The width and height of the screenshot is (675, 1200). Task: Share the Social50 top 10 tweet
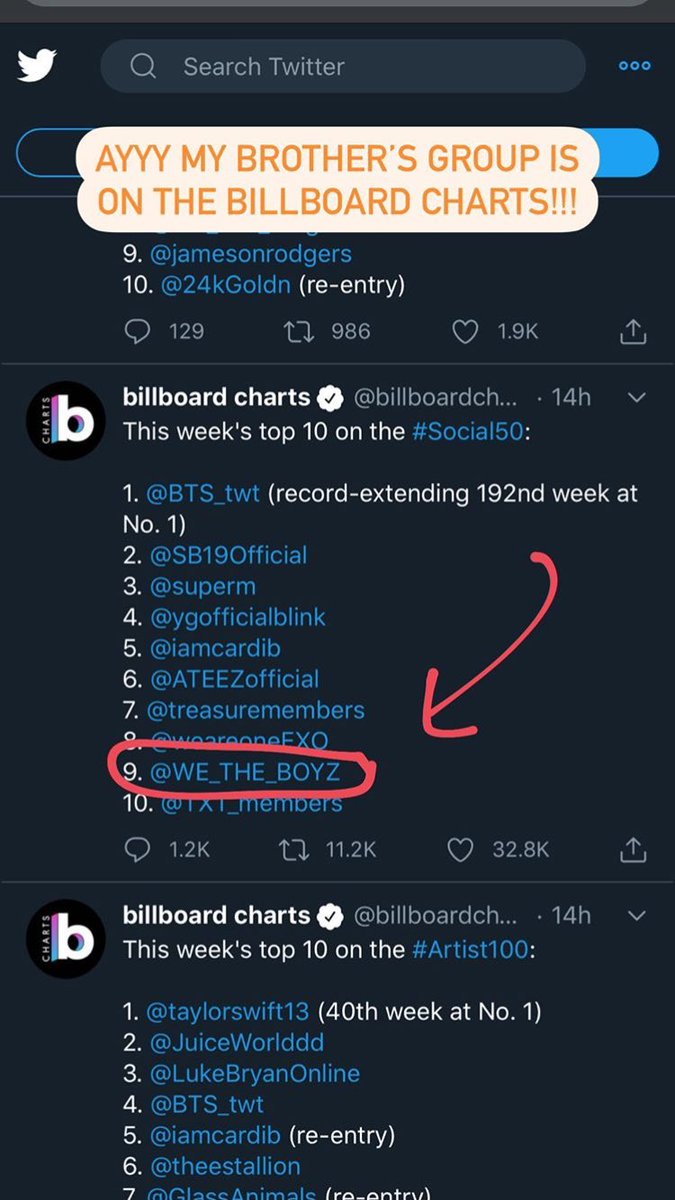click(633, 849)
